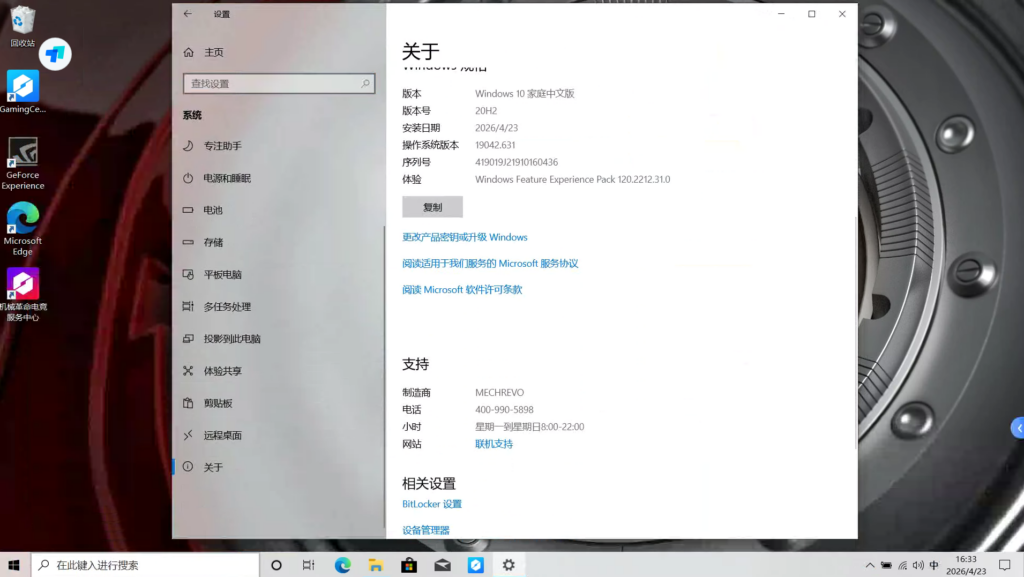Open GeForce Experience desktop shortcut

[x=22, y=163]
